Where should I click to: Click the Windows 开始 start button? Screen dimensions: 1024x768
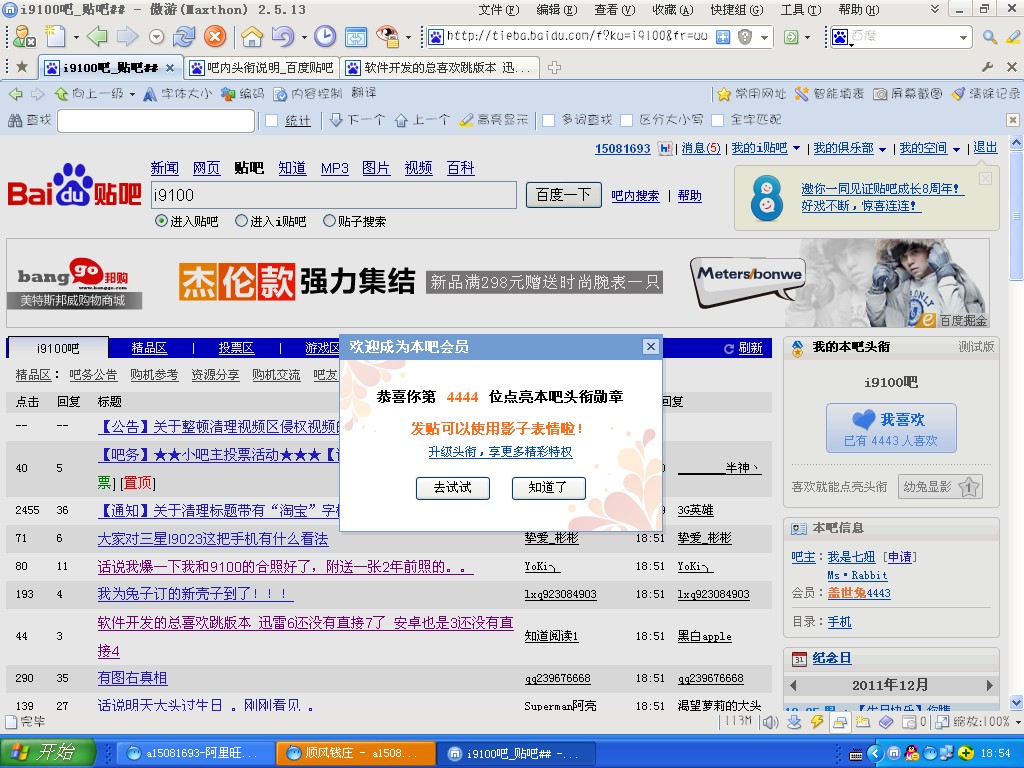pos(48,752)
